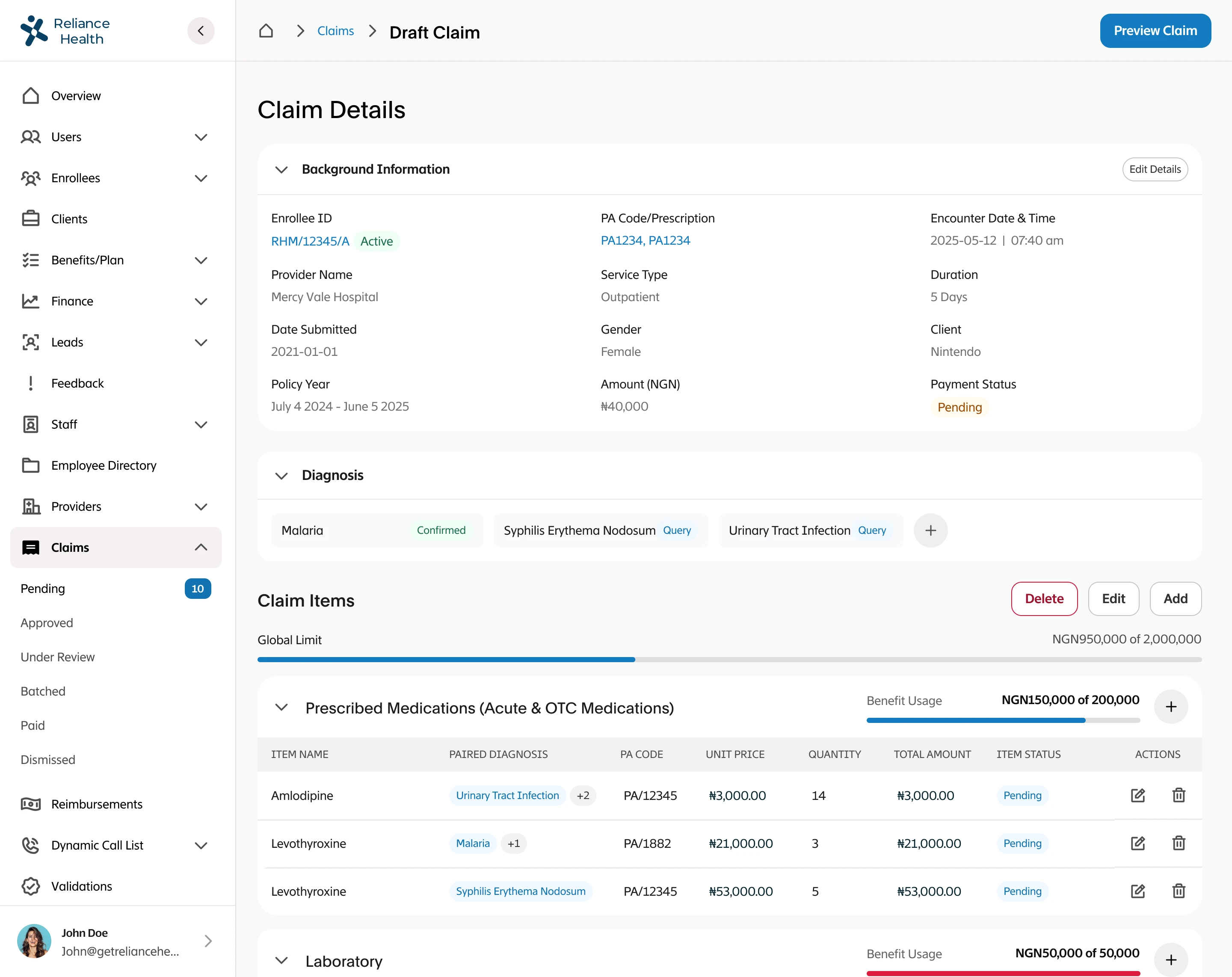Click the trash icon for Levothyroxine PA/1882

[1178, 843]
